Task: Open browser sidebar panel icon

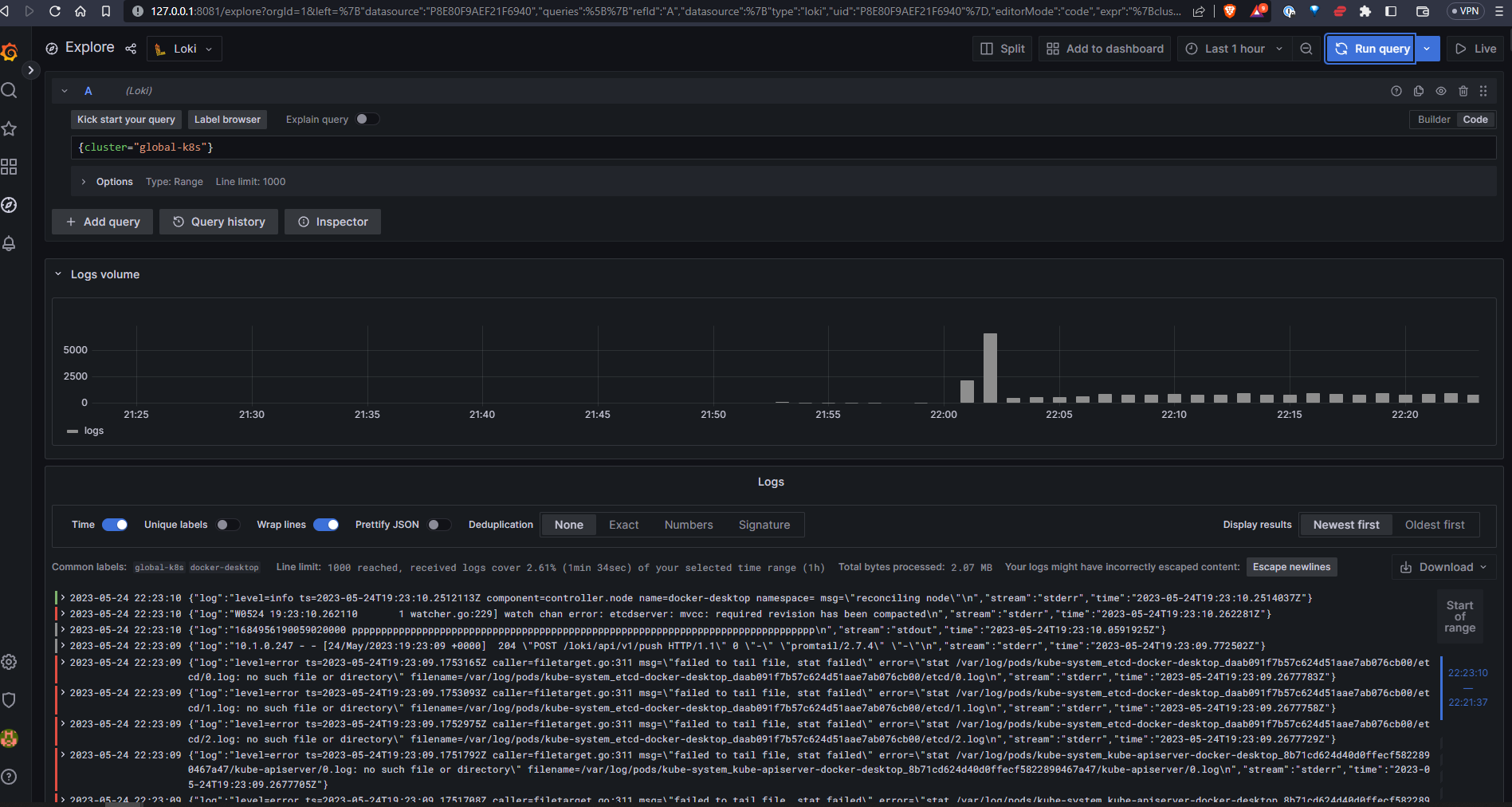Action: (x=1391, y=11)
